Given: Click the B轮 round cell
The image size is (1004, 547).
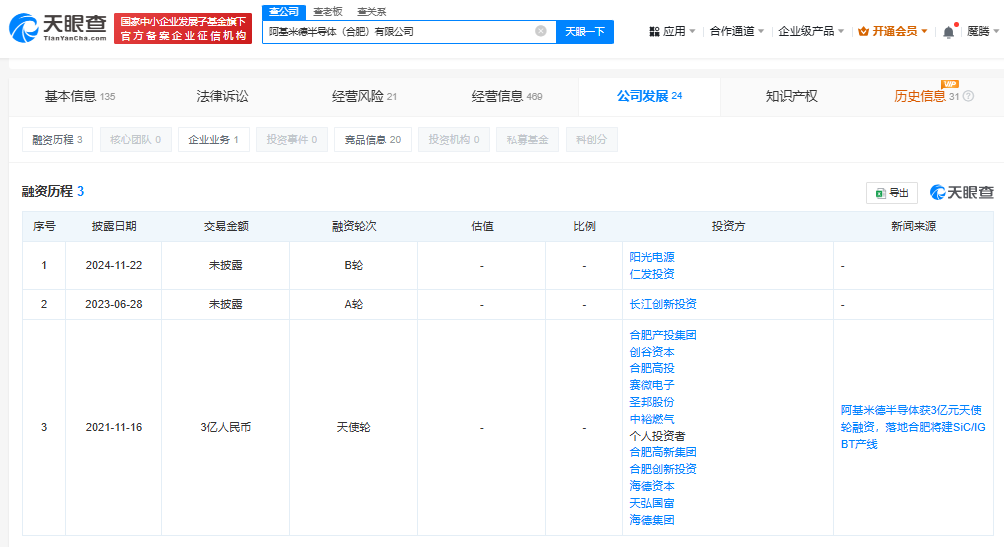Looking at the screenshot, I should (353, 265).
